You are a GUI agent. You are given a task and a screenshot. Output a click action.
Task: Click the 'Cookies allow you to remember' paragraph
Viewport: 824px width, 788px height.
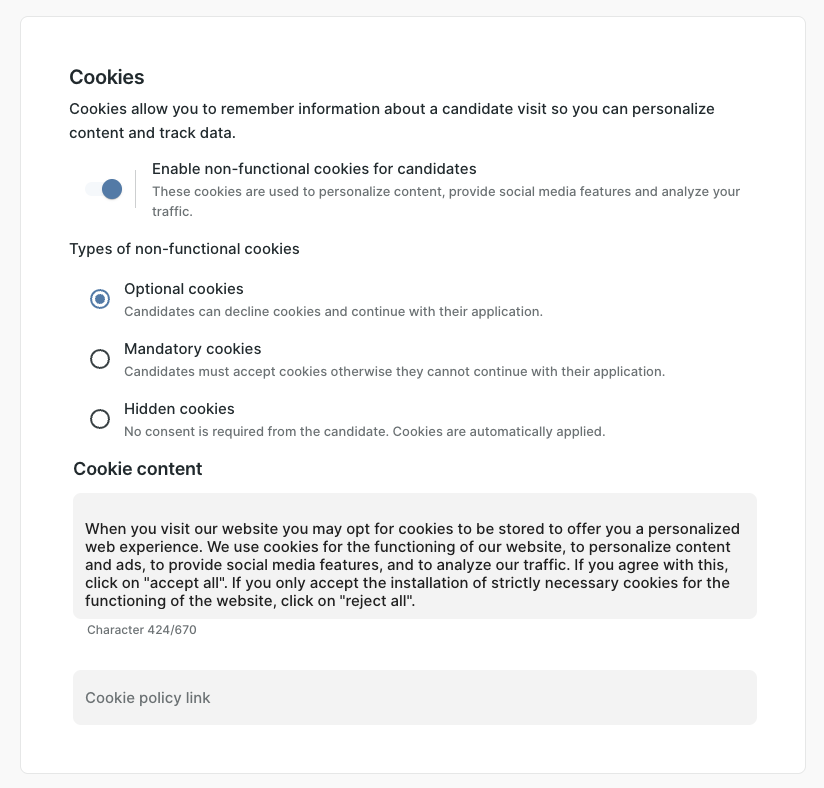[x=391, y=120]
